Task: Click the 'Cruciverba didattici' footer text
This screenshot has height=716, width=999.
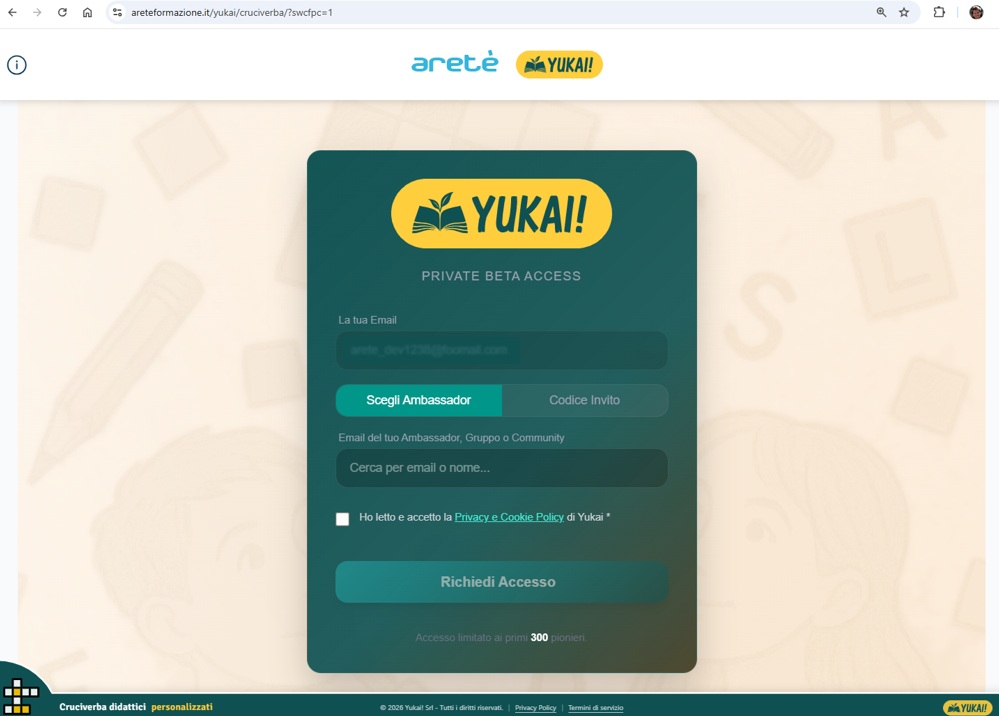Action: pyautogui.click(x=103, y=707)
